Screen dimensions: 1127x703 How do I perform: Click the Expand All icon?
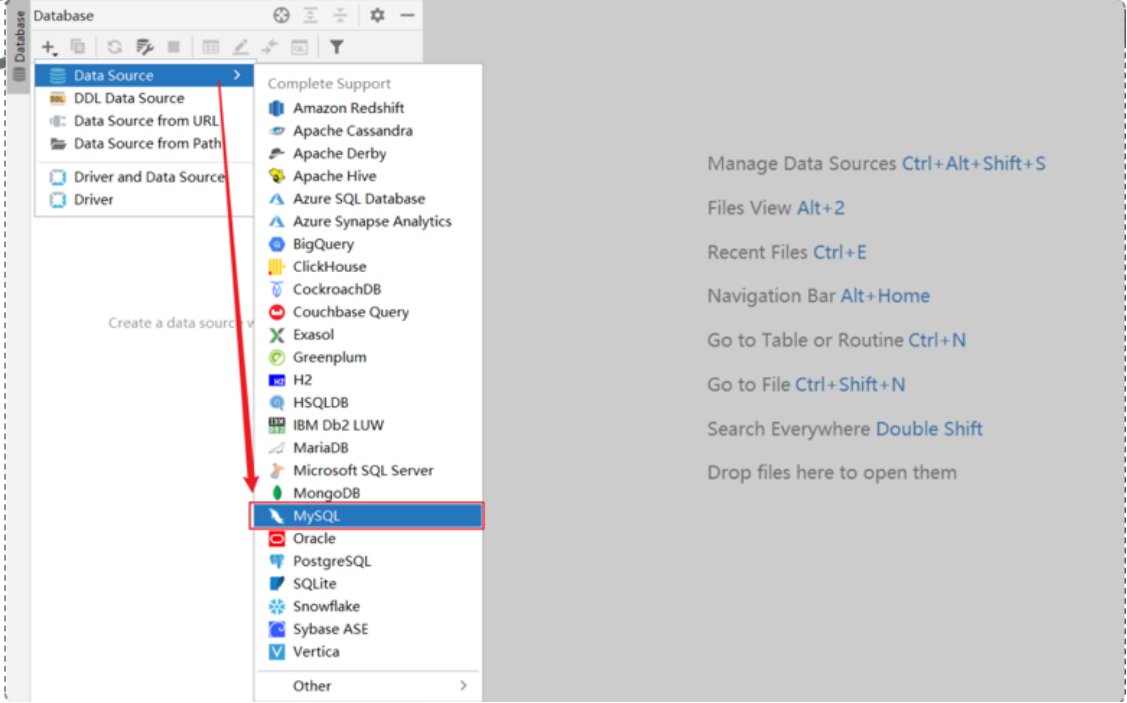tap(310, 15)
